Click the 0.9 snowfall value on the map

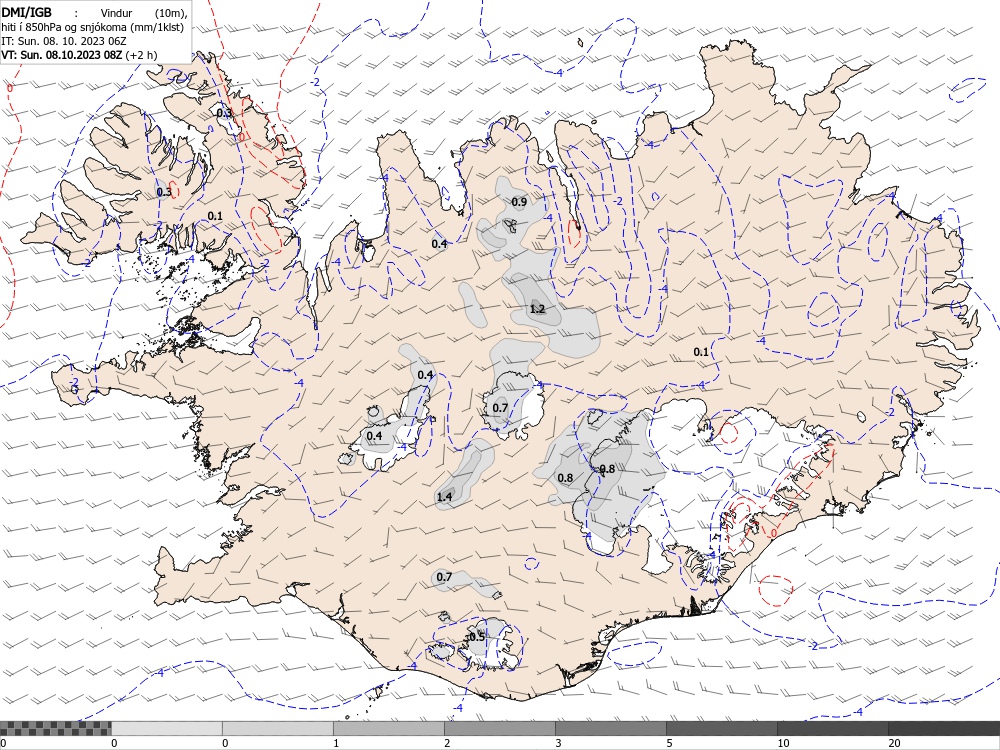coord(519,202)
